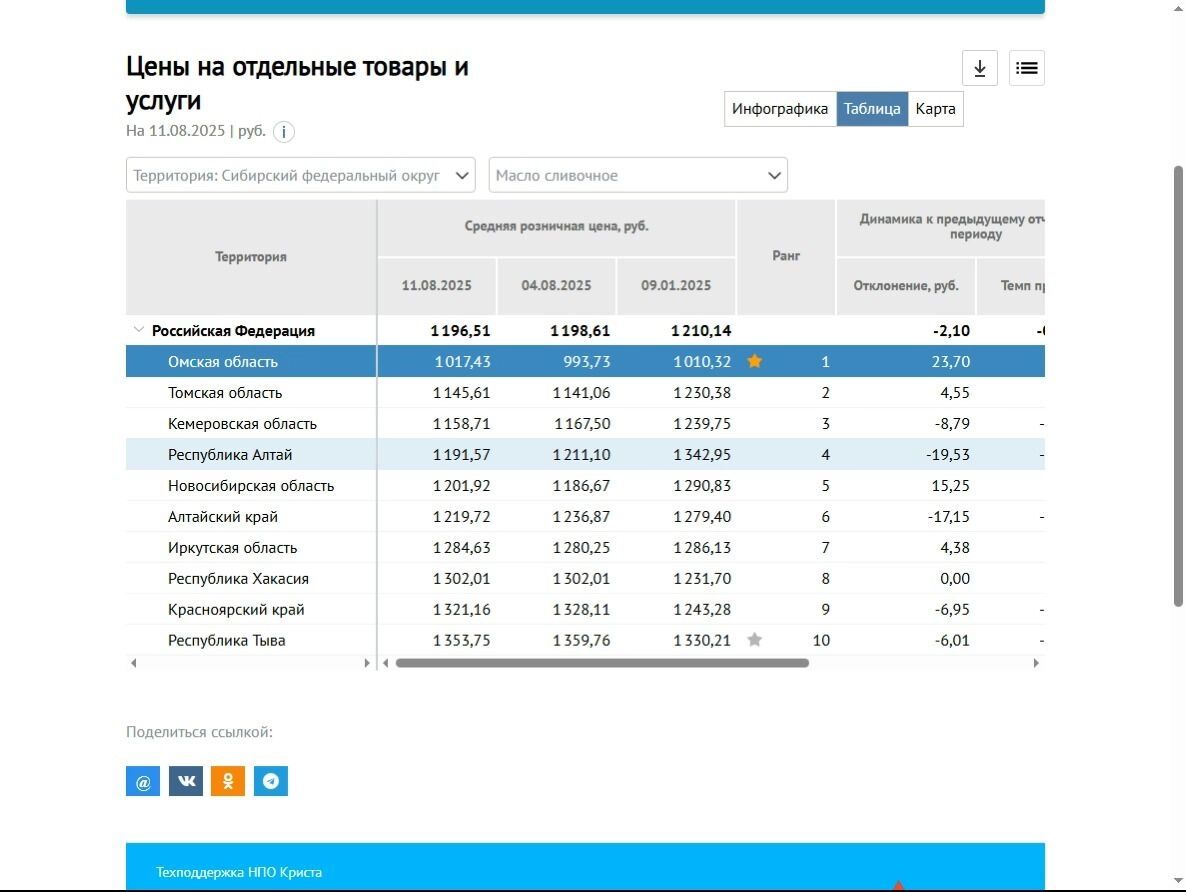Collapse the Российская Федерация row
Viewport: 1186px width, 892px height.
point(138,330)
